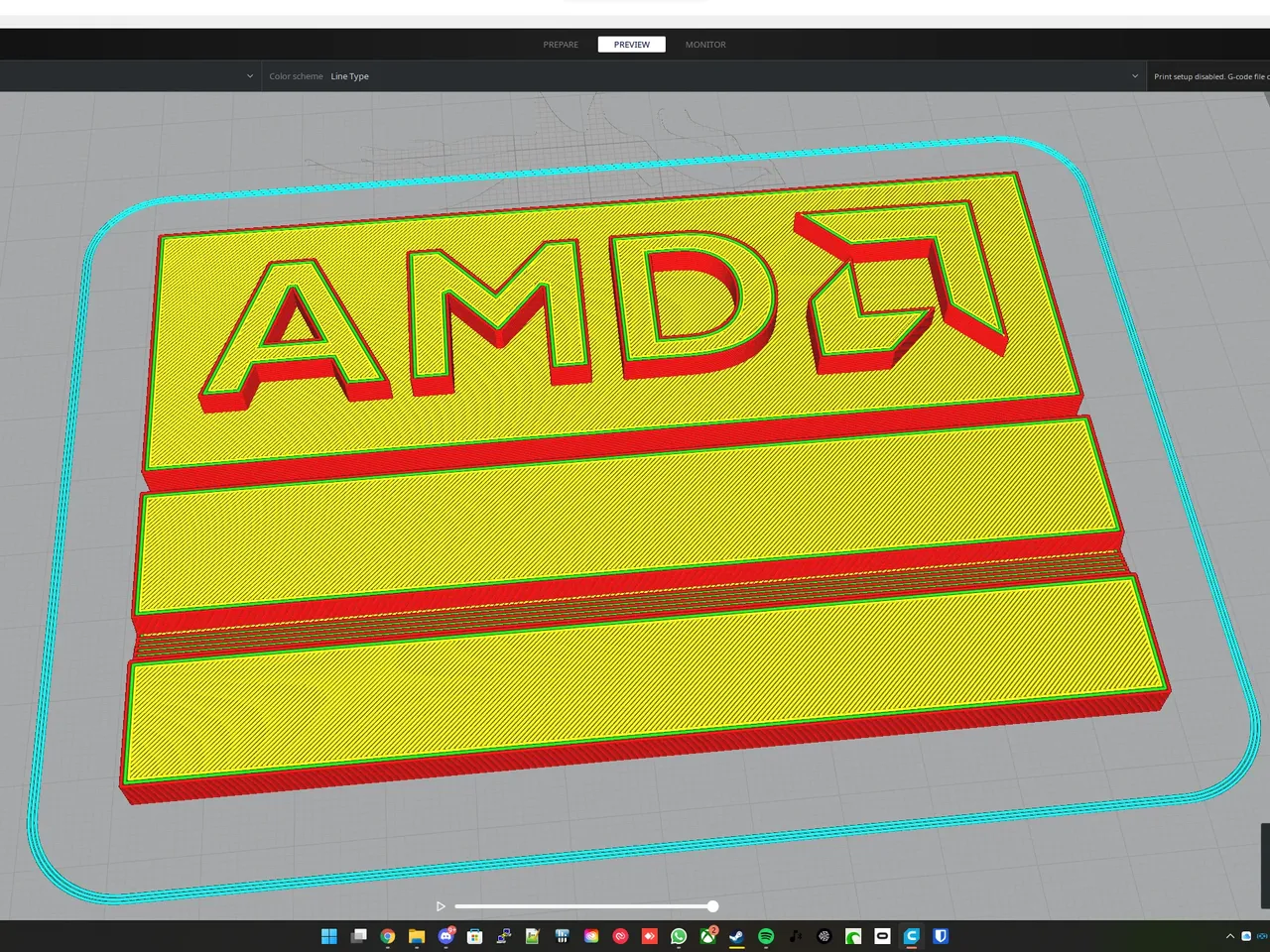Open the Oculus app from the taskbar
Viewport: 1270px width, 952px height.
click(882, 936)
